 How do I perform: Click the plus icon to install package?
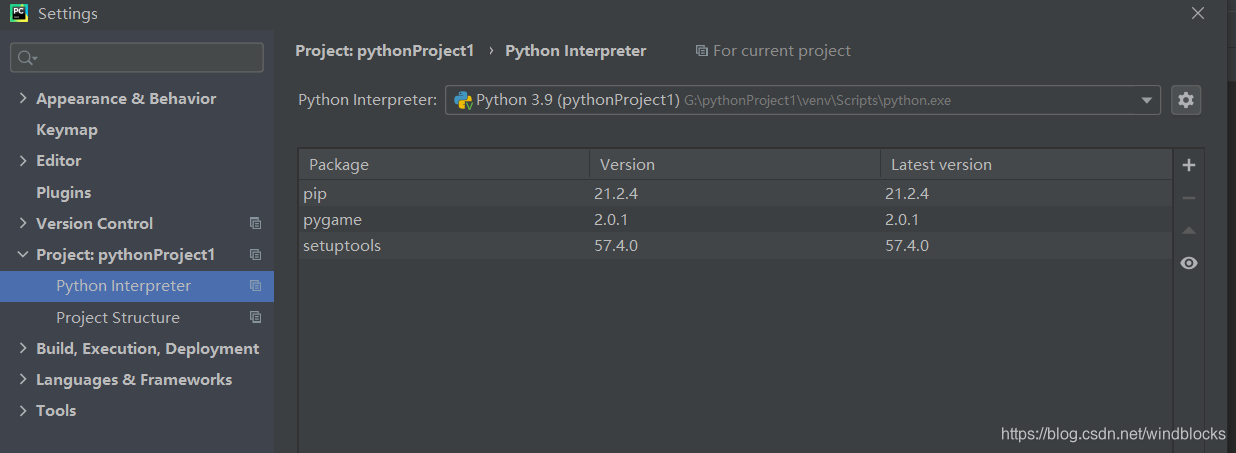pos(1188,165)
